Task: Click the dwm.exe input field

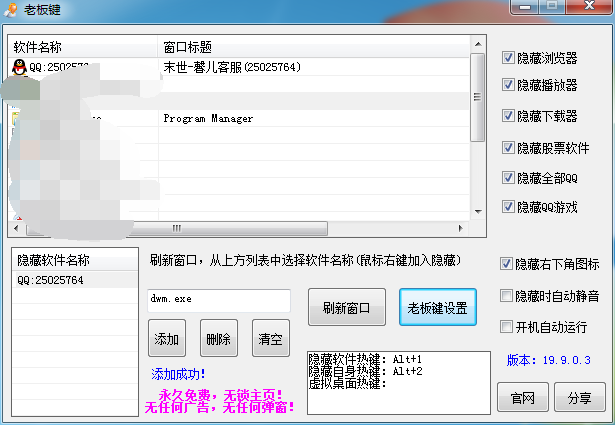Action: click(x=219, y=301)
